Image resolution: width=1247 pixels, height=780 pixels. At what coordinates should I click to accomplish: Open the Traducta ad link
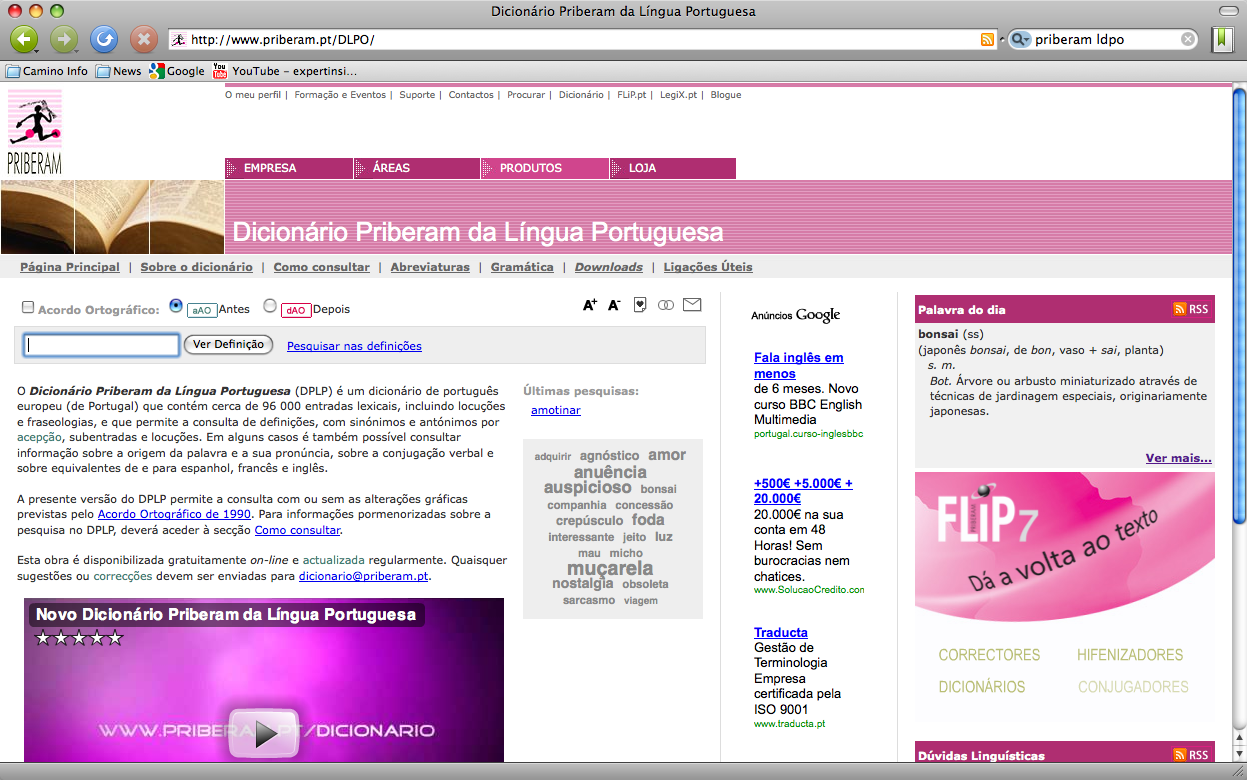(x=781, y=632)
